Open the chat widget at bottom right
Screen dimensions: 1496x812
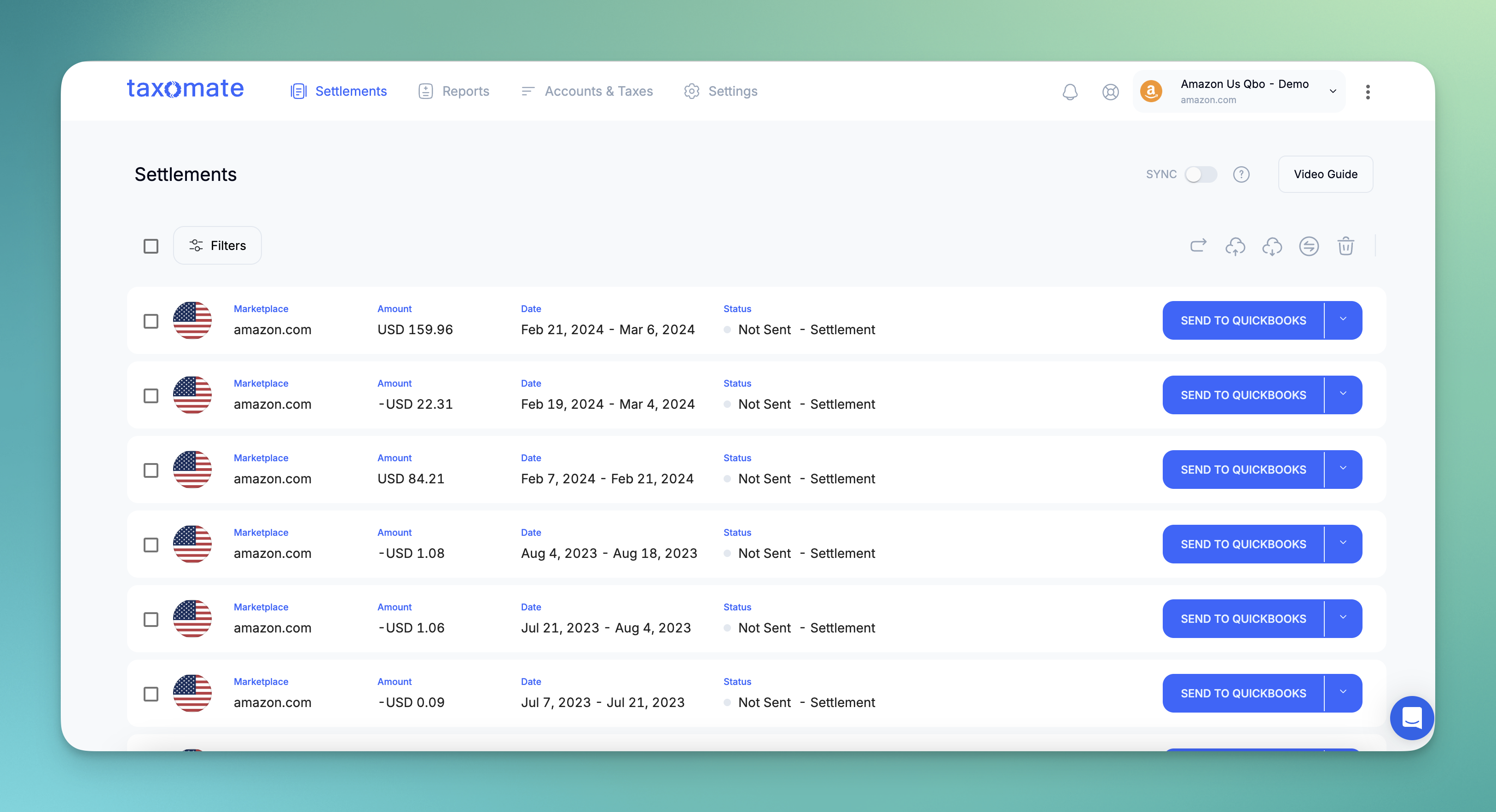tap(1412, 719)
